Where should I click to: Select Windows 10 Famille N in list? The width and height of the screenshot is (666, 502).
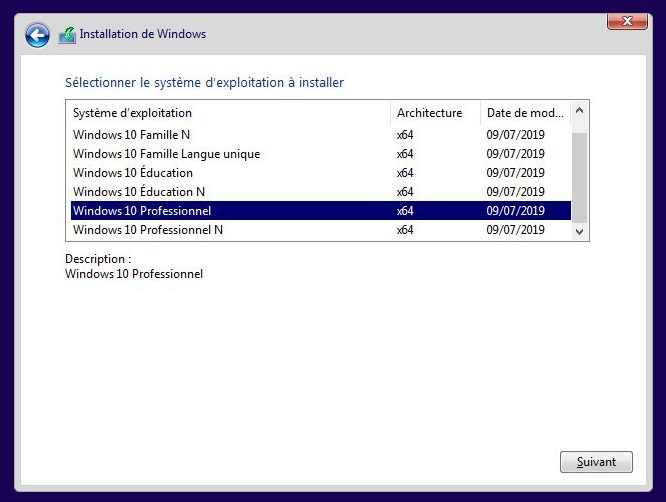pos(131,135)
